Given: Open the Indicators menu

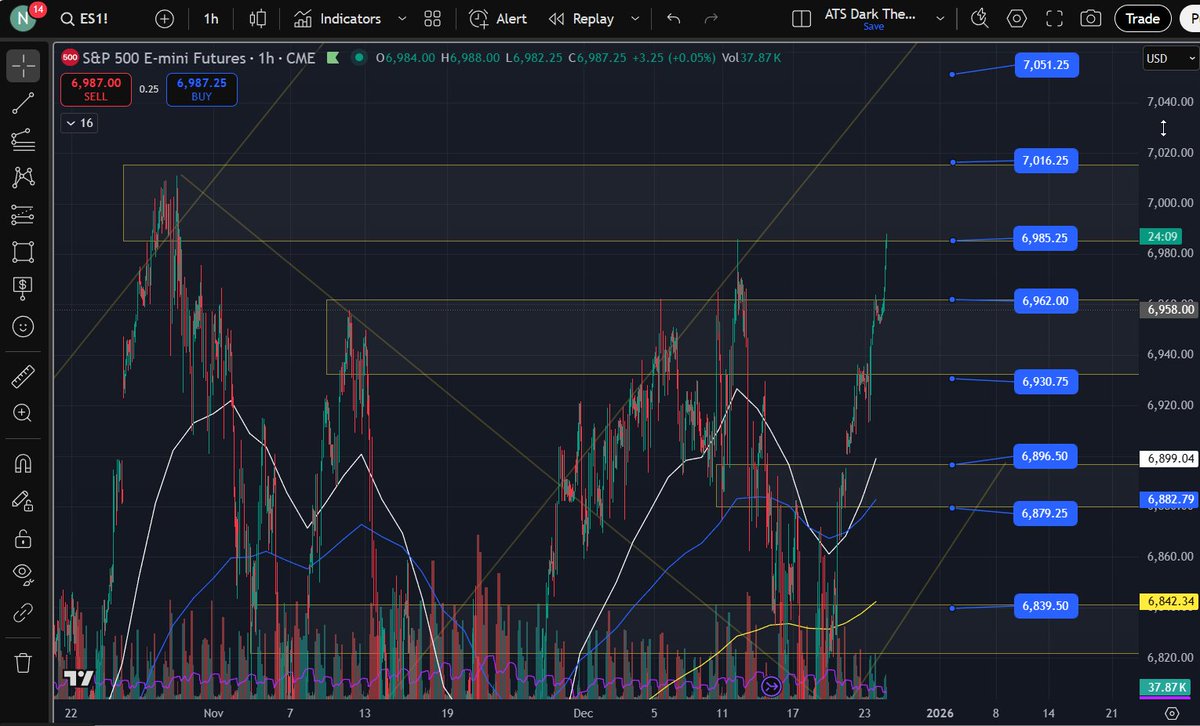Looking at the screenshot, I should [337, 19].
